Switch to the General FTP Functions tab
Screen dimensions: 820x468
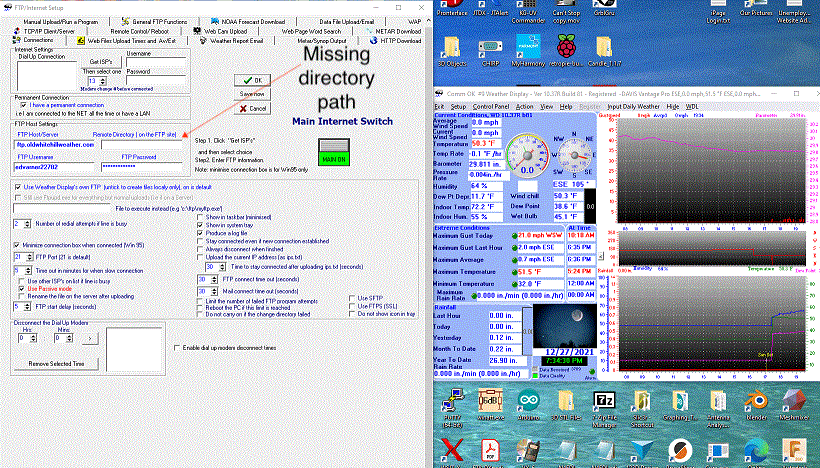[x=155, y=21]
